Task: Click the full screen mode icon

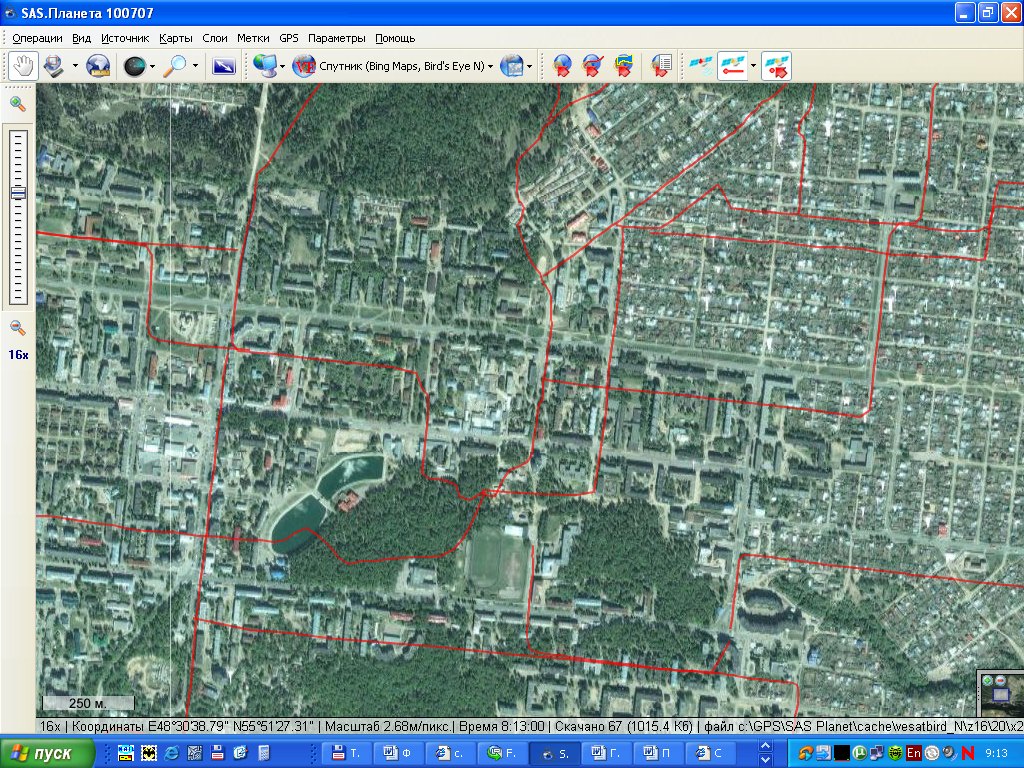Action: point(224,66)
